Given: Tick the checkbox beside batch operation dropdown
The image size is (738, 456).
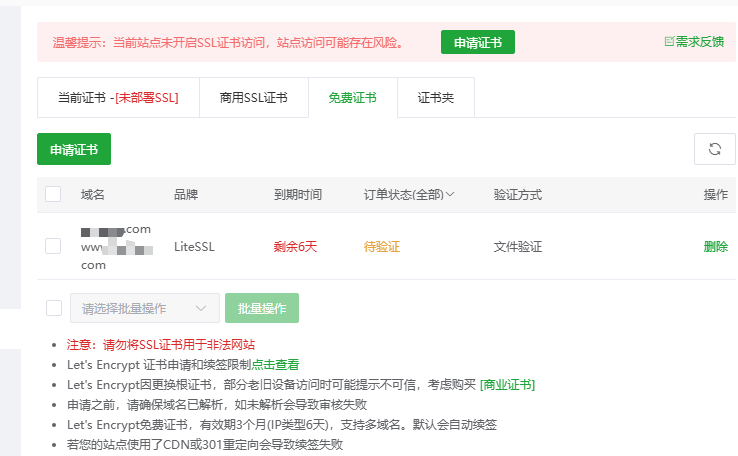Looking at the screenshot, I should 53,308.
